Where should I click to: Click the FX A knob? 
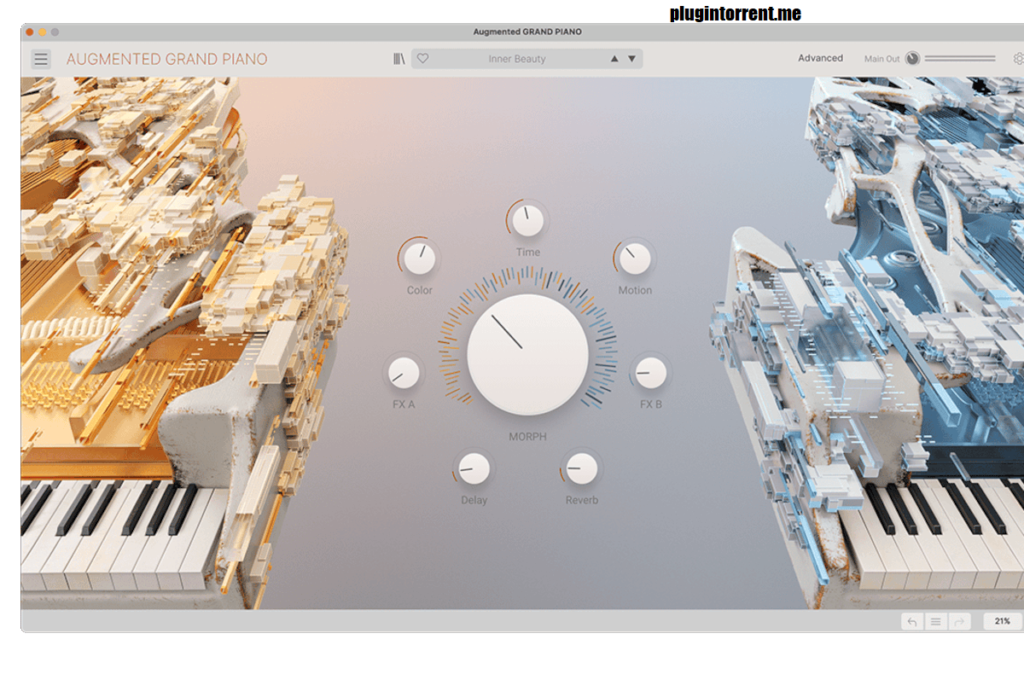[404, 373]
